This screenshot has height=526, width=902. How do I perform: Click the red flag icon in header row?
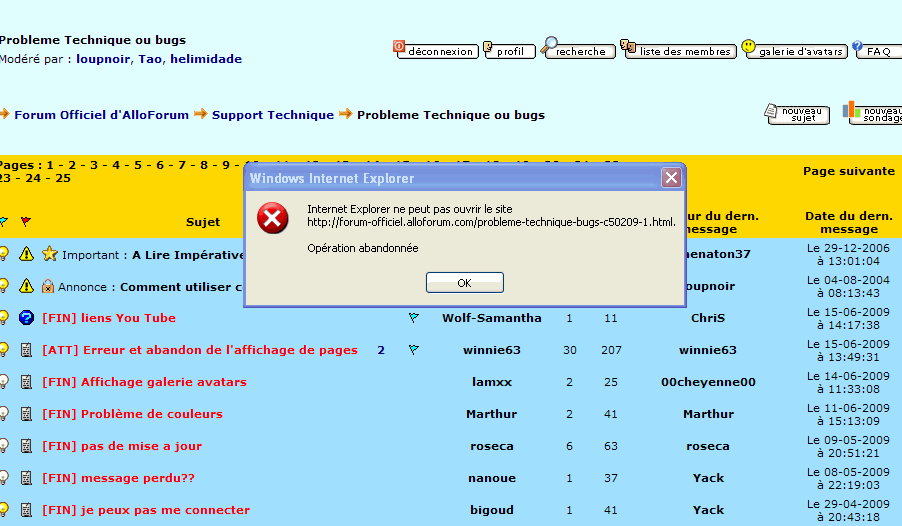25,222
